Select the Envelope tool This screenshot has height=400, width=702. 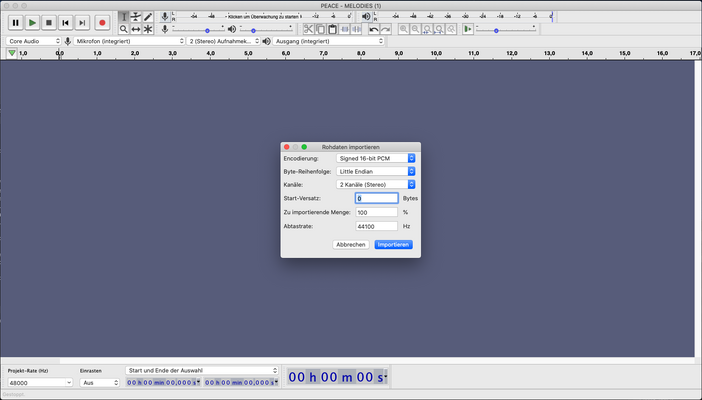[136, 17]
